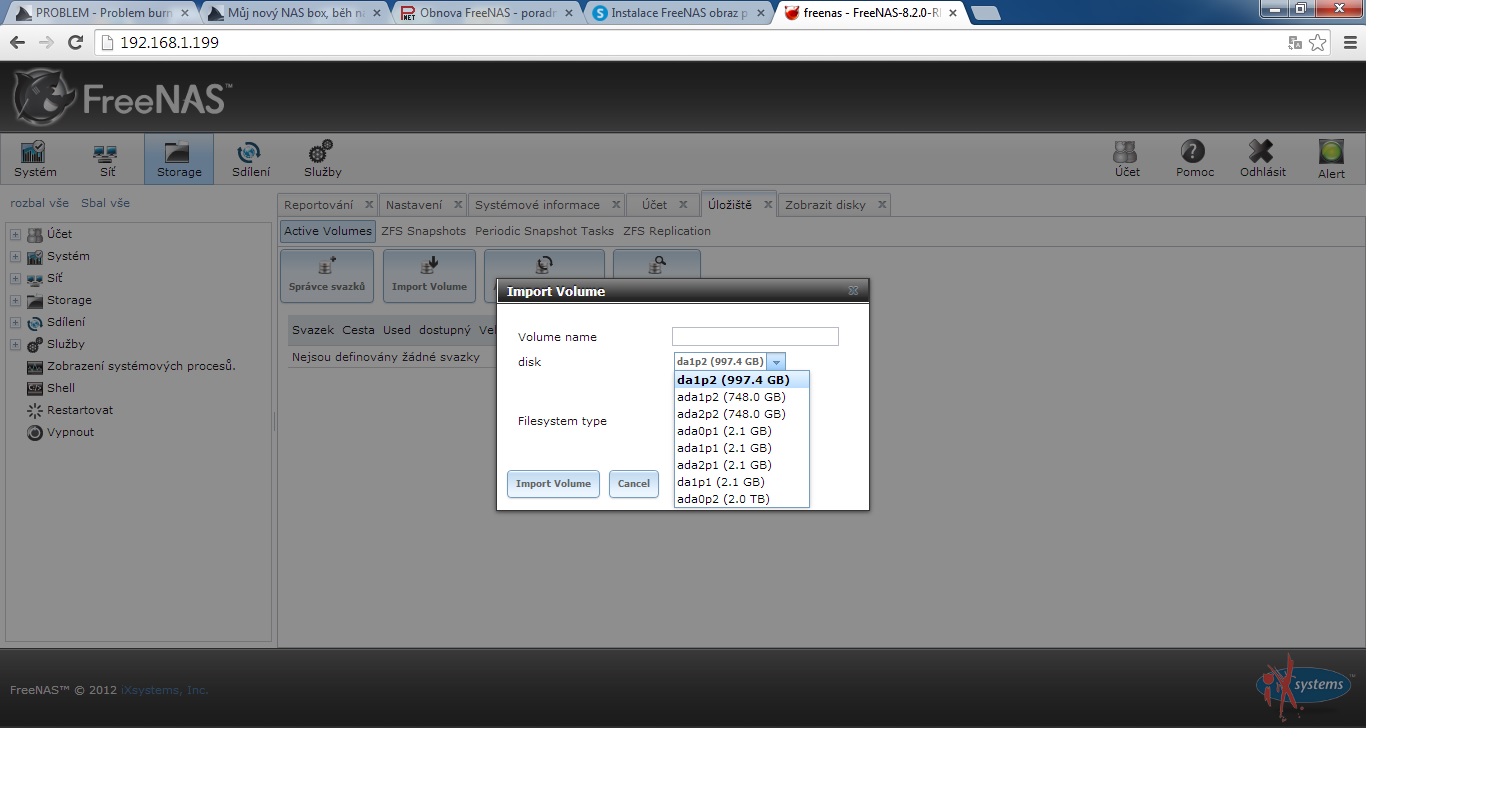Screen dimensions: 1502x800
Task: Switch to the Reportování tab
Action: (x=318, y=205)
